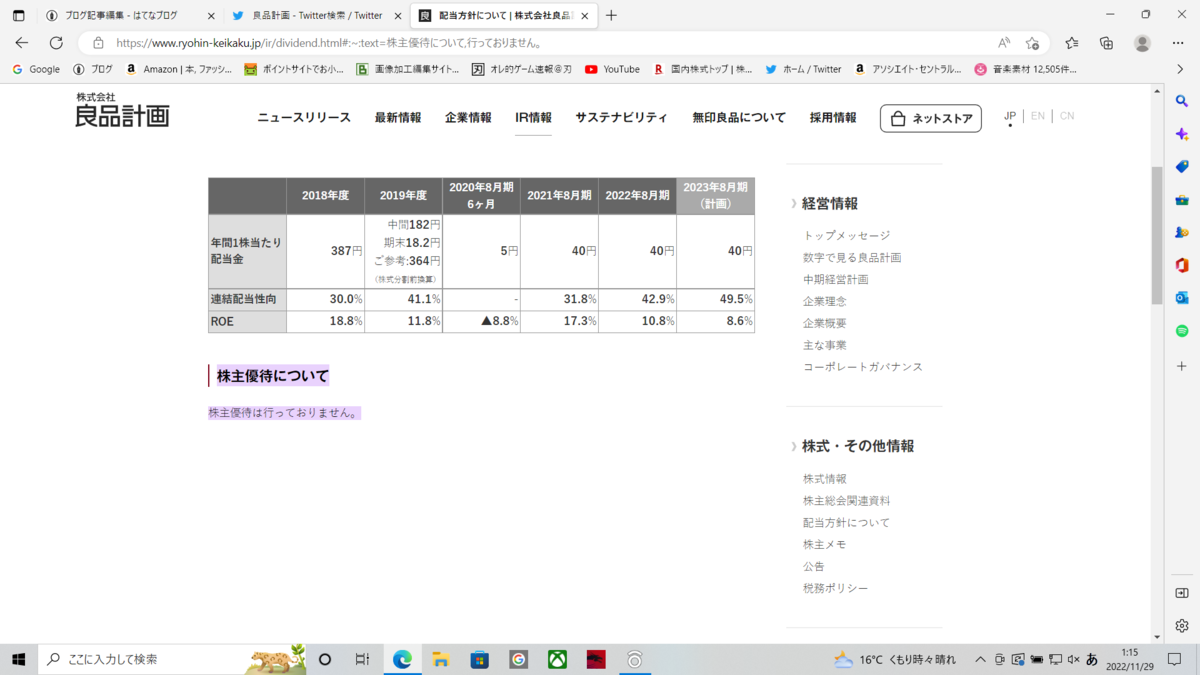Open the sidebar settings gear
The width and height of the screenshot is (1200, 675).
1182,626
